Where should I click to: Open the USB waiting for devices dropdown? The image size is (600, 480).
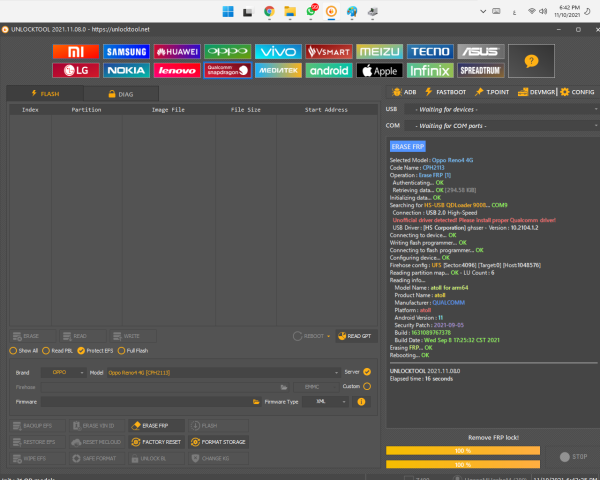point(502,109)
